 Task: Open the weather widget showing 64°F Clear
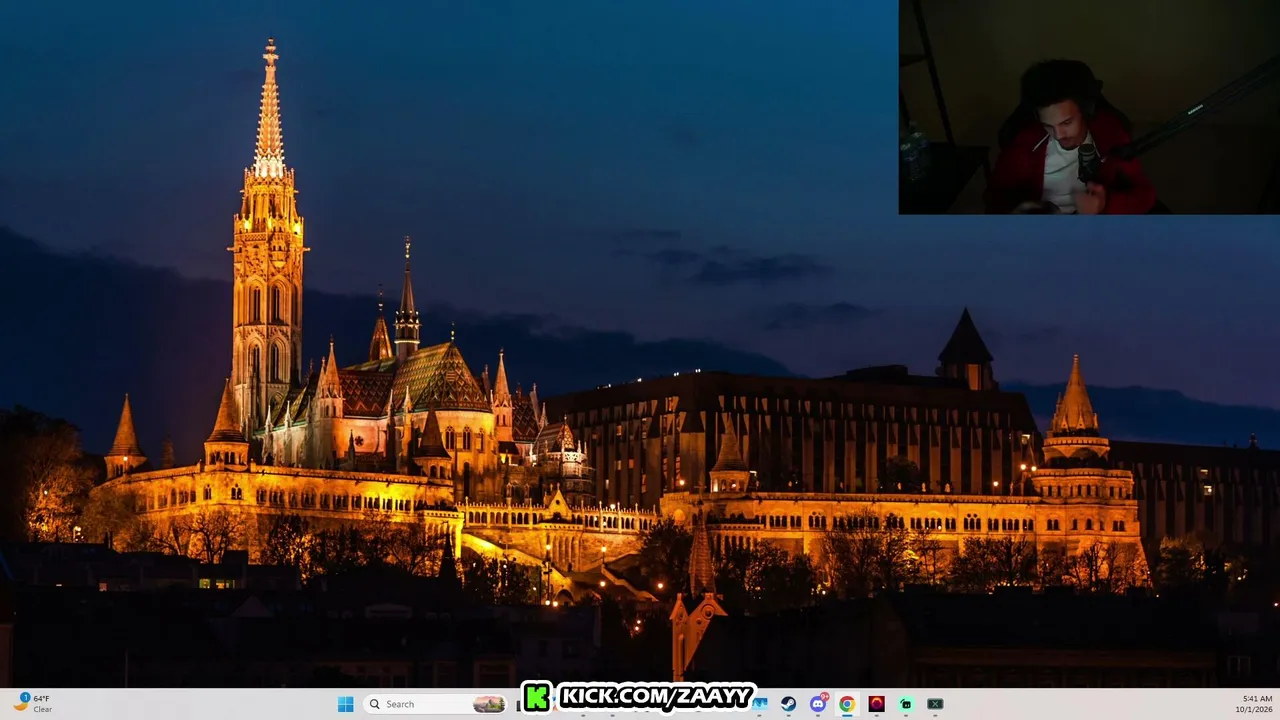[33, 704]
